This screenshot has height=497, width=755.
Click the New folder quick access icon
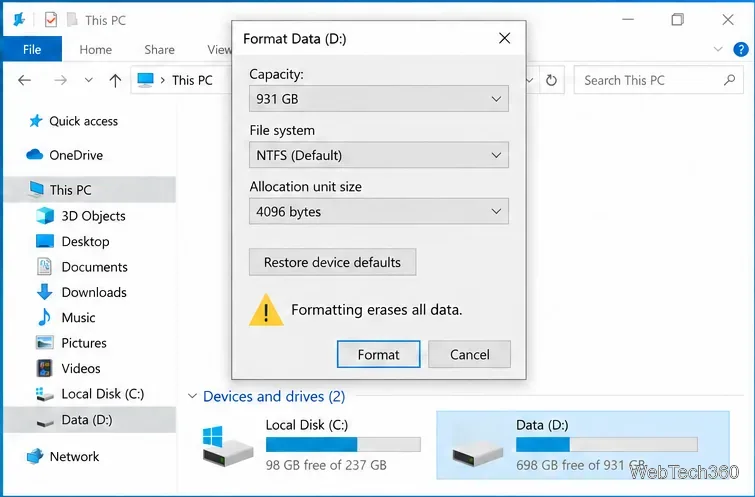tap(72, 20)
